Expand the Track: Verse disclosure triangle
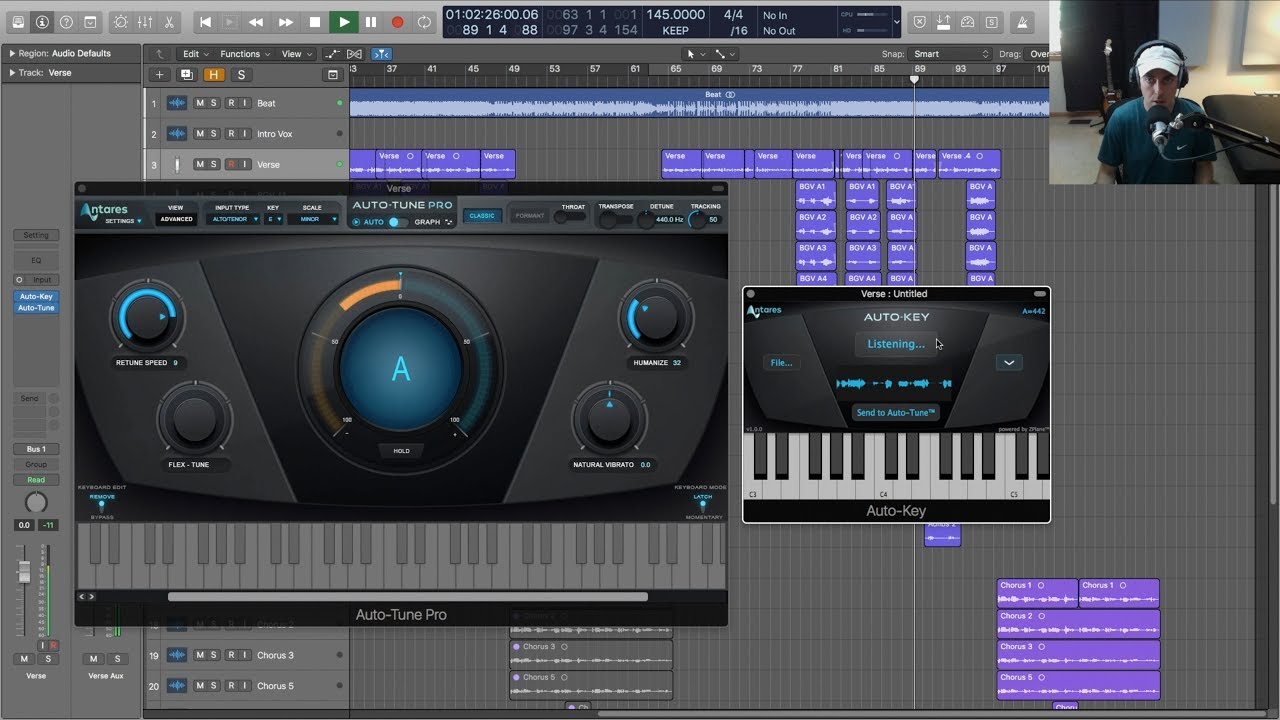This screenshot has width=1280, height=720. coord(12,72)
